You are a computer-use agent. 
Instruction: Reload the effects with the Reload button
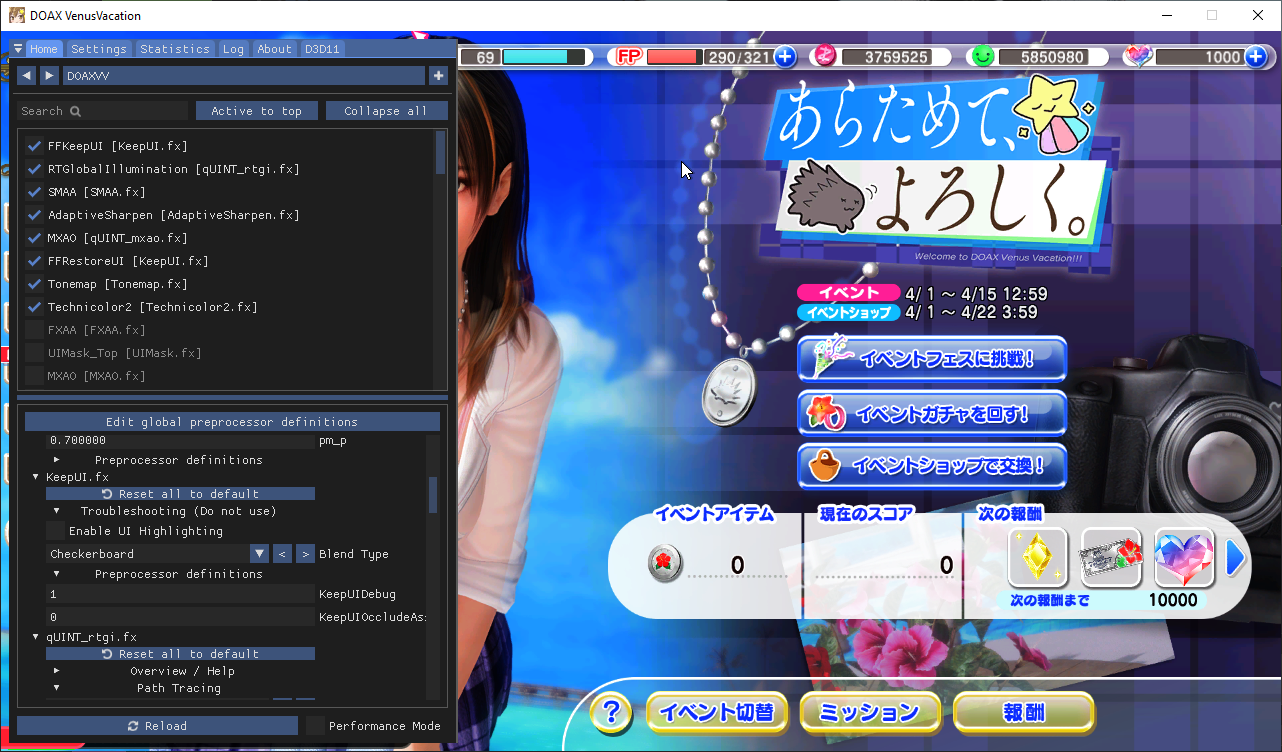pyautogui.click(x=157, y=726)
